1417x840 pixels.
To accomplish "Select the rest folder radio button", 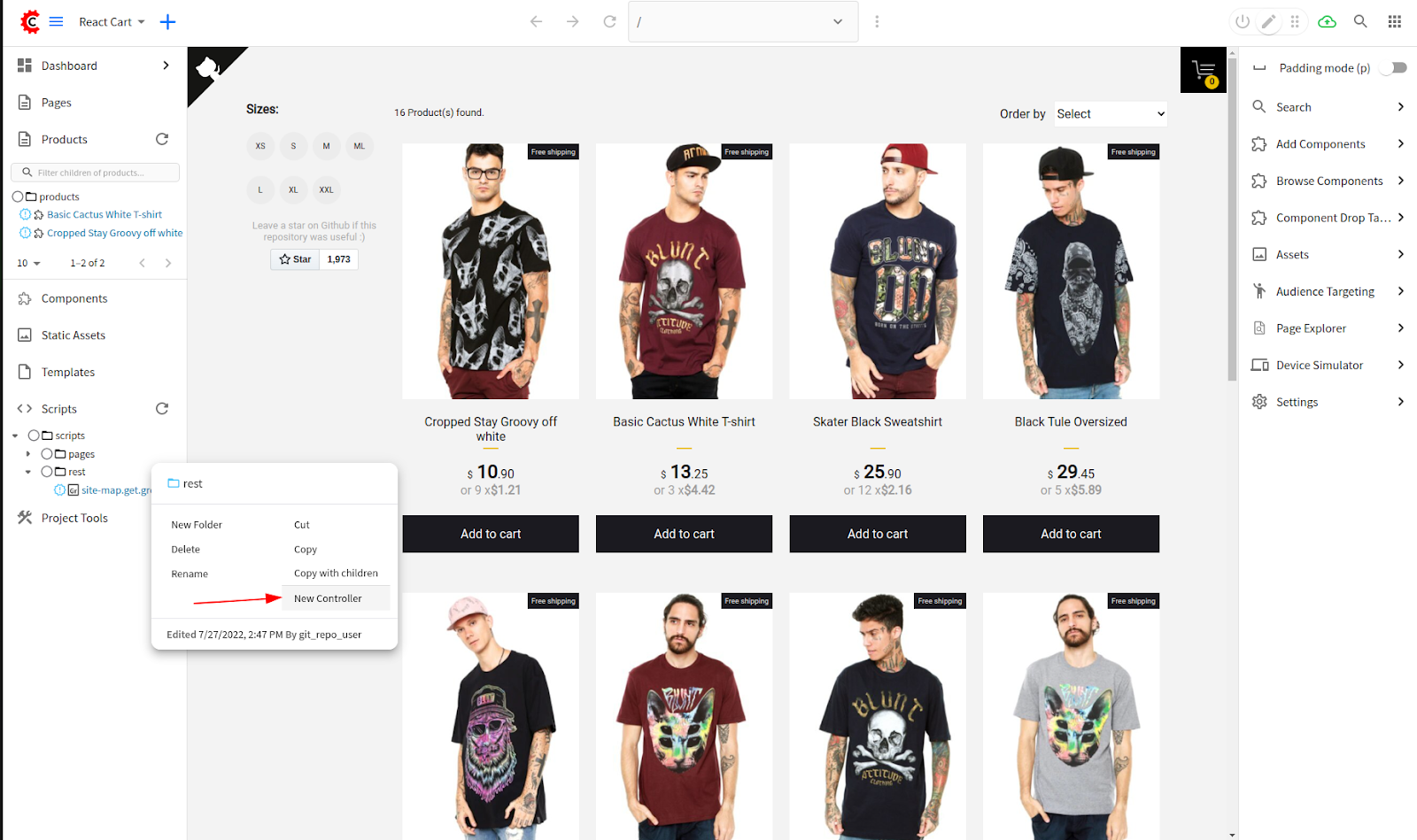I will pos(47,472).
